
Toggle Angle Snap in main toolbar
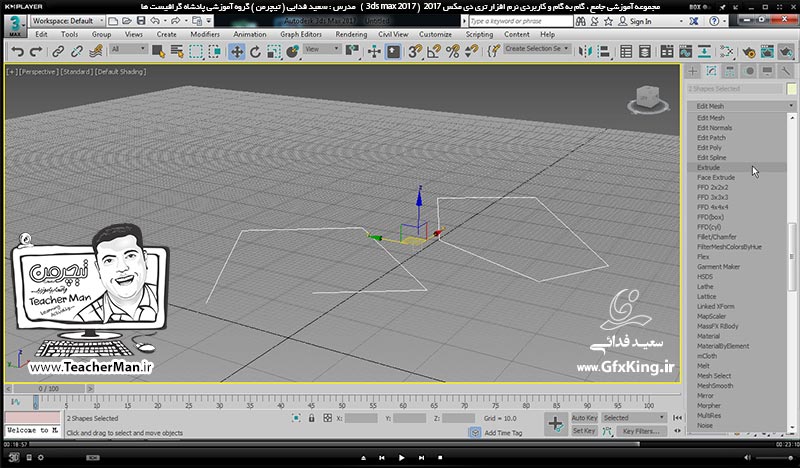click(434, 51)
